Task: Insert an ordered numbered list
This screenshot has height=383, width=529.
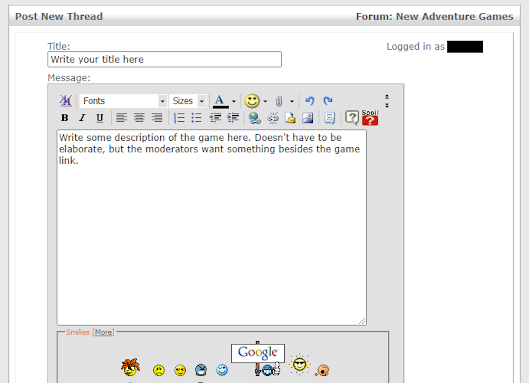Action: [x=179, y=118]
